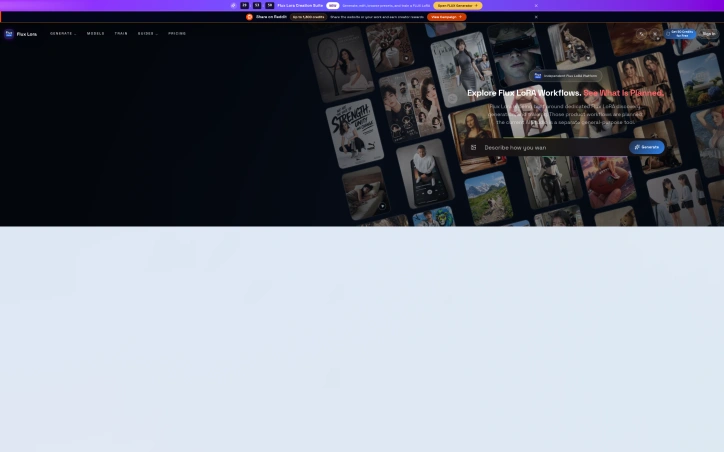Screen dimensions: 724x452
Task: Open the sleeping woman thumbnail
Action: (366, 193)
